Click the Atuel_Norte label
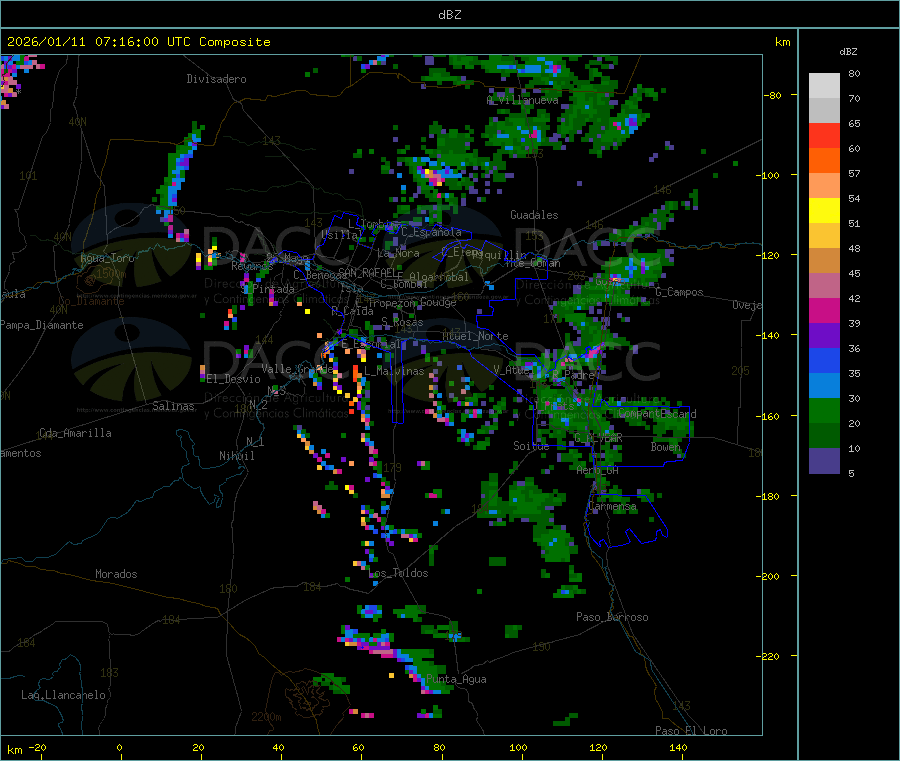900x761 pixels. [x=475, y=336]
